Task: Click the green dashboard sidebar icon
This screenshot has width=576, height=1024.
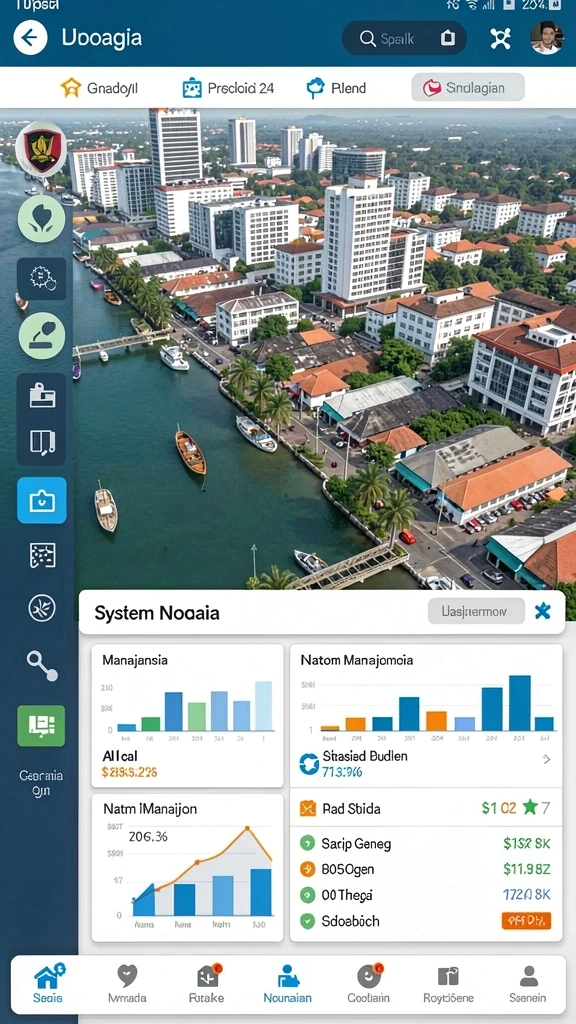Action: [41, 726]
